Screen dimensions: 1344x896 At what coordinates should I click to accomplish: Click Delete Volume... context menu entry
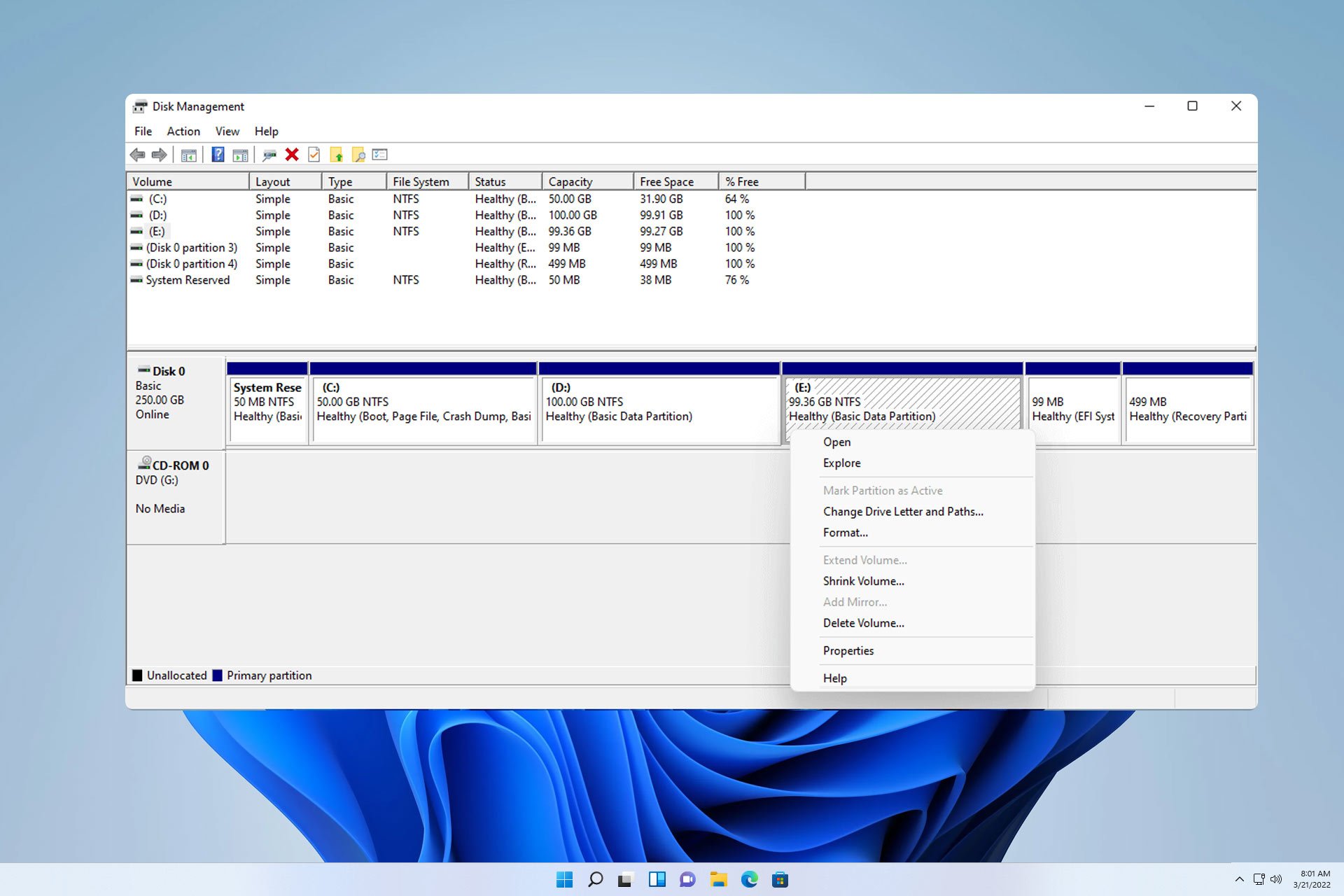(x=863, y=623)
